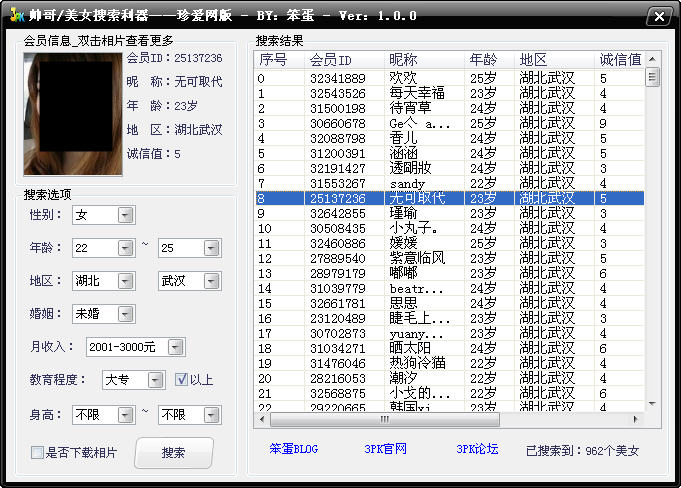Image resolution: width=681 pixels, height=488 pixels.
Task: Close the search tool window
Action: (x=657, y=17)
